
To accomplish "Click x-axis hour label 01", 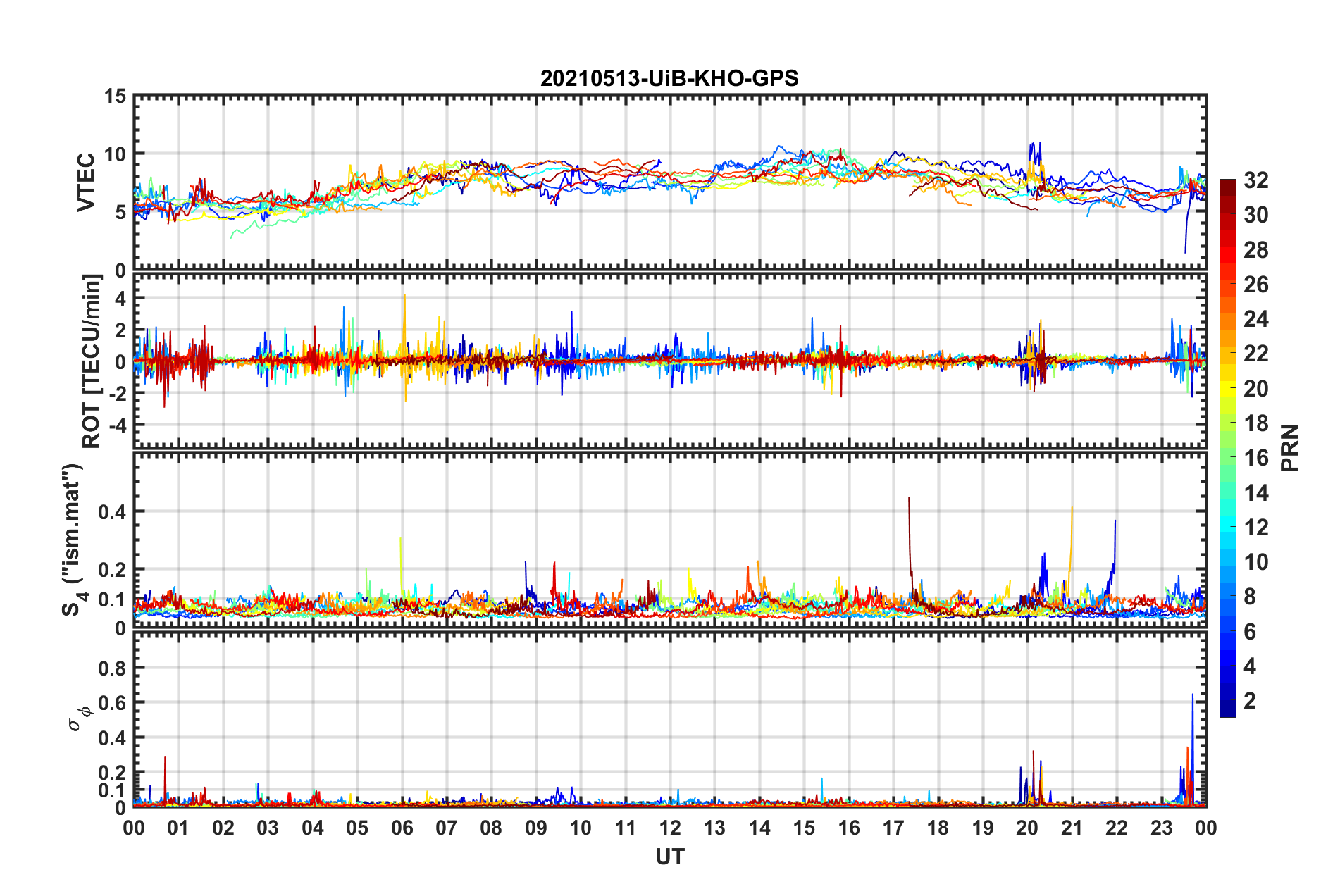I will point(178,828).
